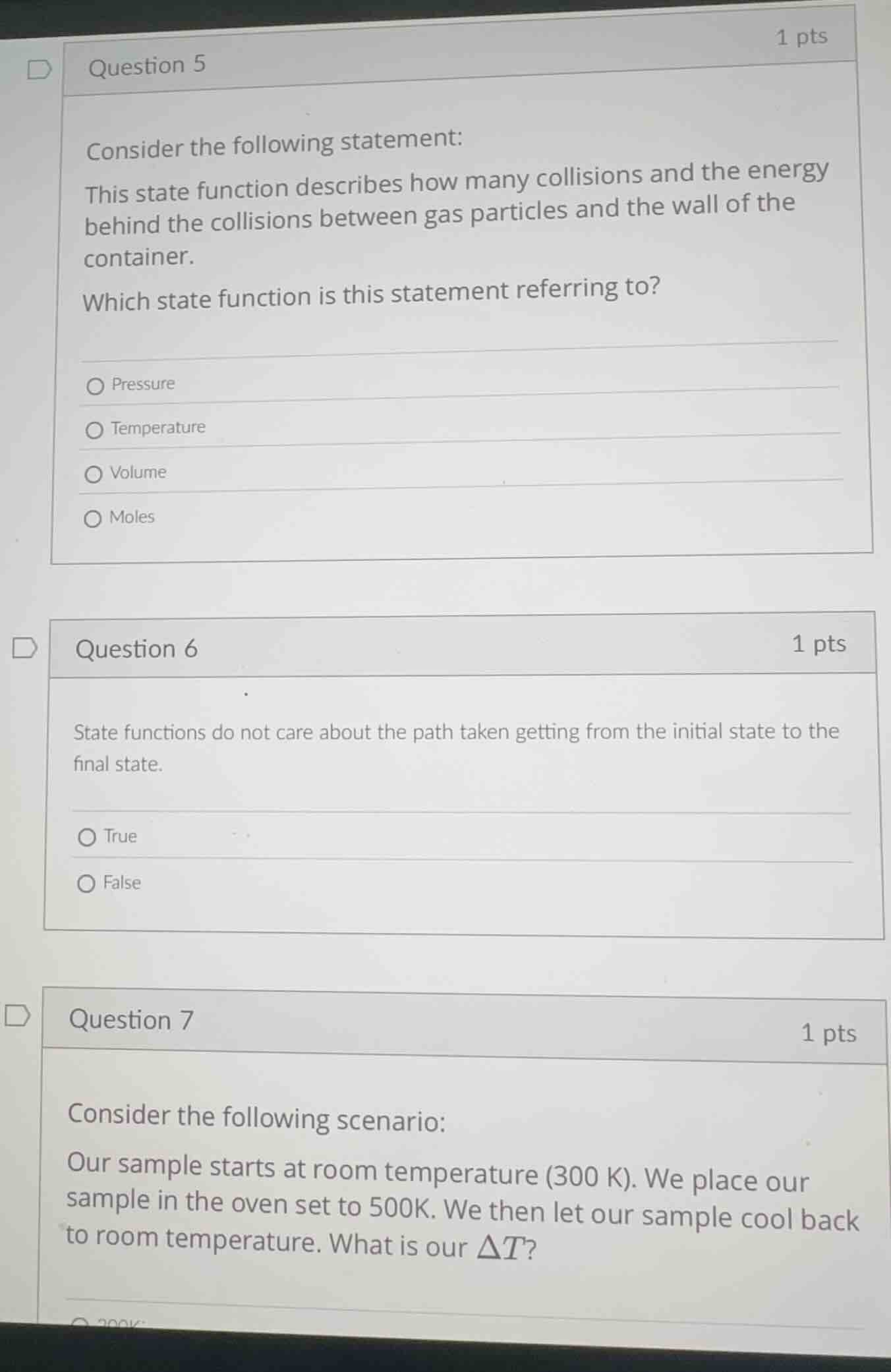The image size is (891, 1372).
Task: Choose True for Question 6
Action: point(86,837)
